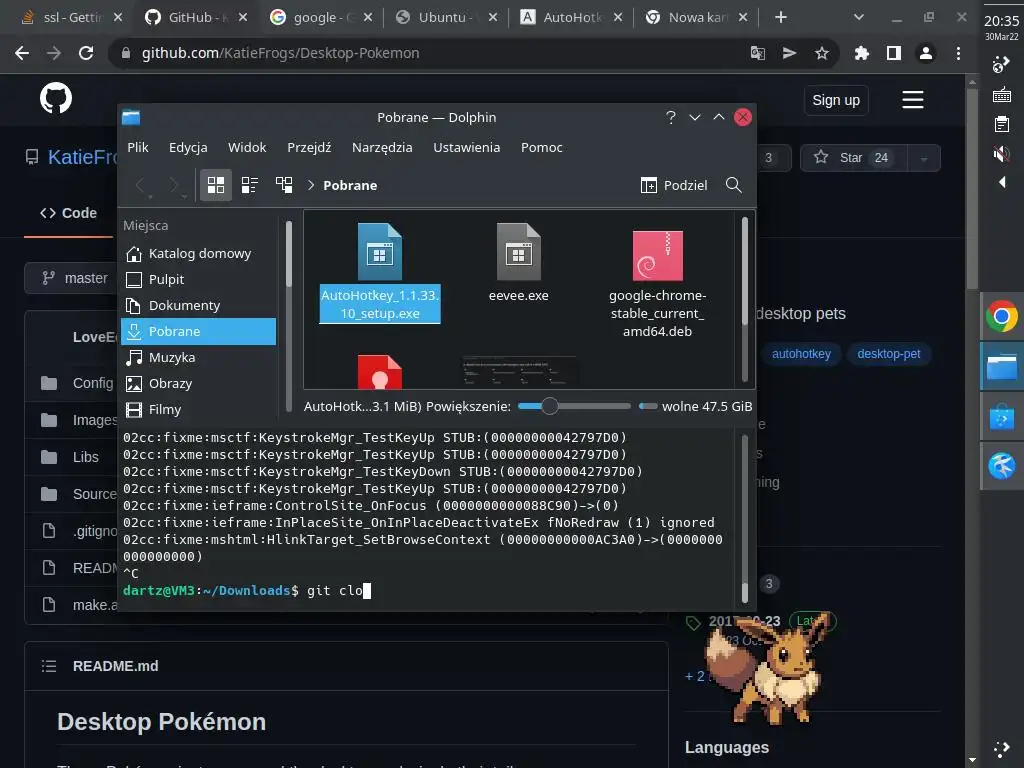This screenshot has width=1024, height=768.
Task: Click the translate page icon
Action: 758,53
